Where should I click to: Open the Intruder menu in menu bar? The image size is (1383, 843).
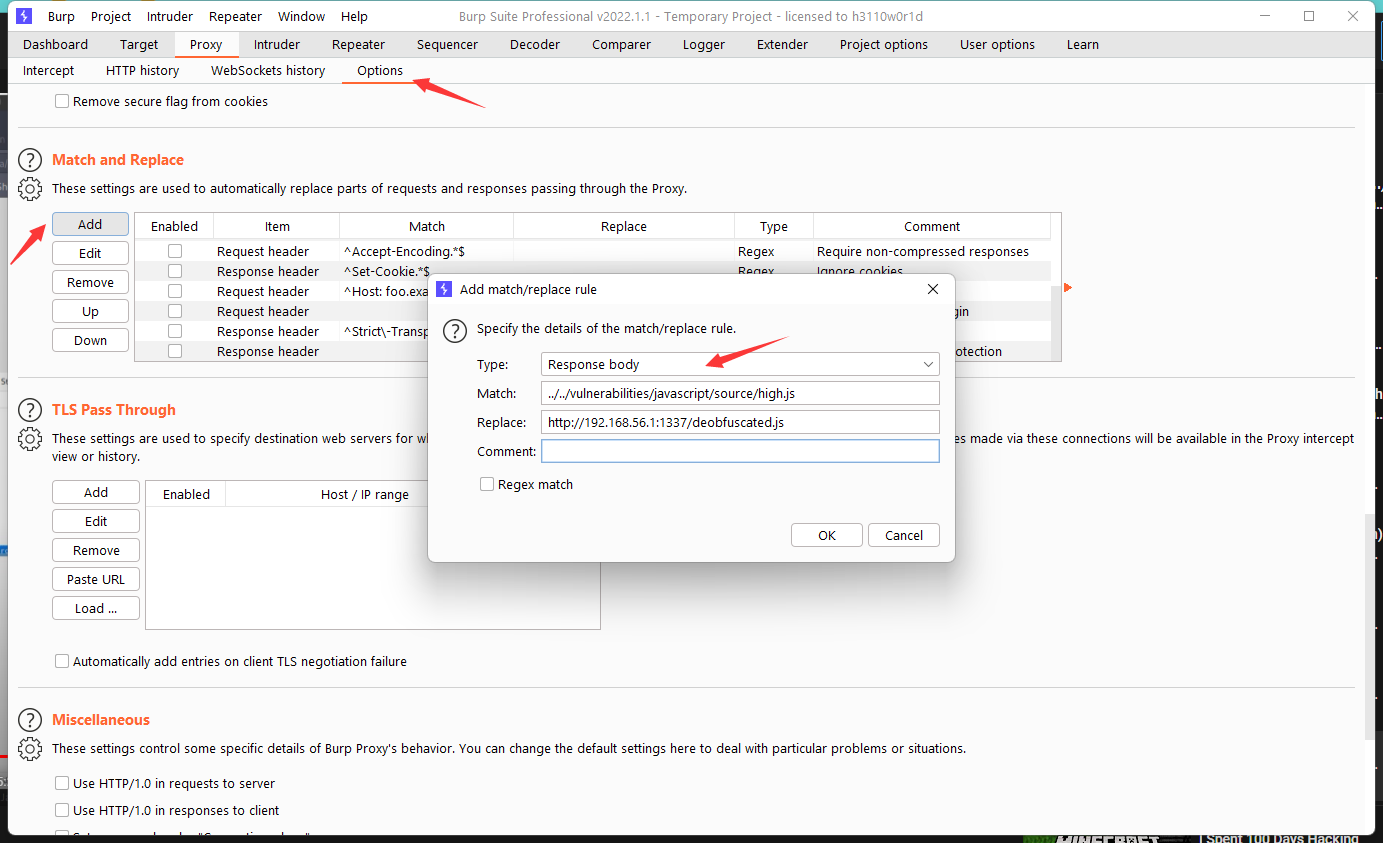[x=170, y=16]
